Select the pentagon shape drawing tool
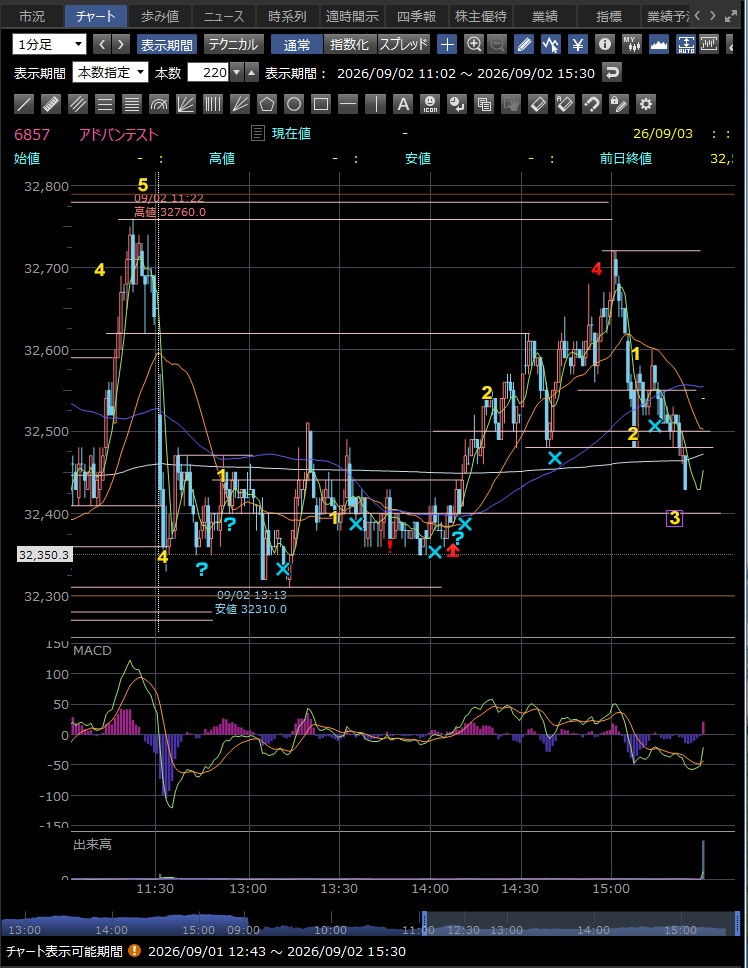The image size is (748, 968). coord(267,104)
